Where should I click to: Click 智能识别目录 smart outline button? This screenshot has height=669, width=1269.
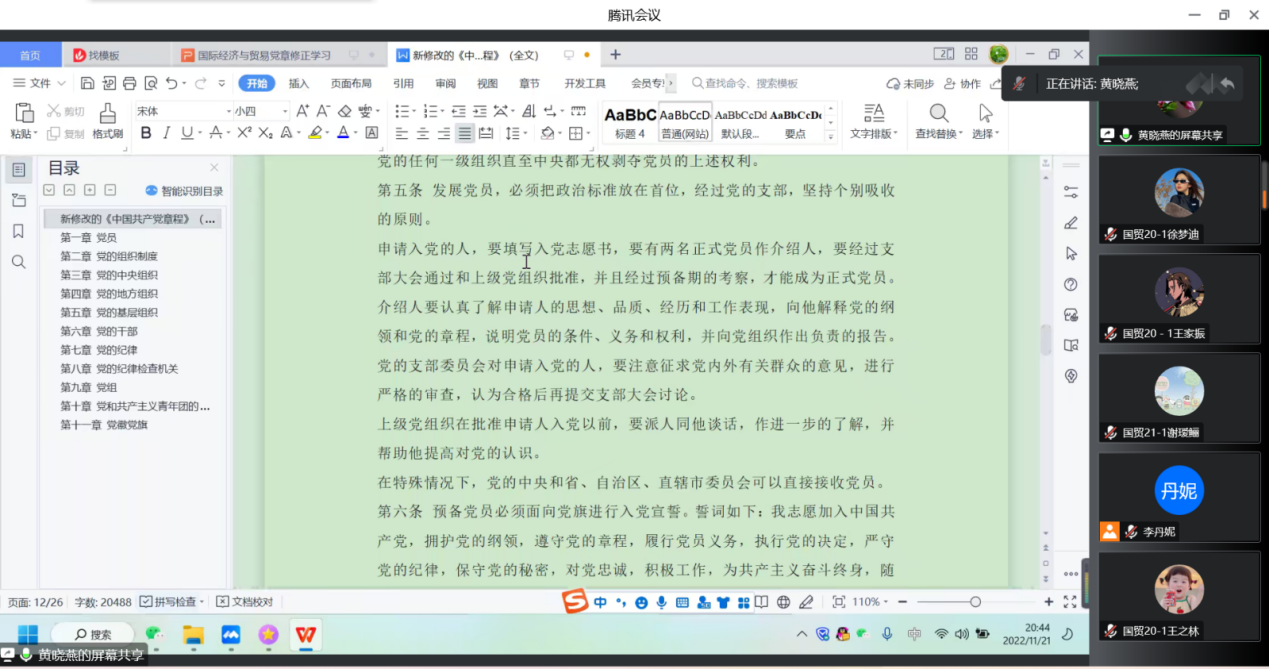click(x=185, y=191)
